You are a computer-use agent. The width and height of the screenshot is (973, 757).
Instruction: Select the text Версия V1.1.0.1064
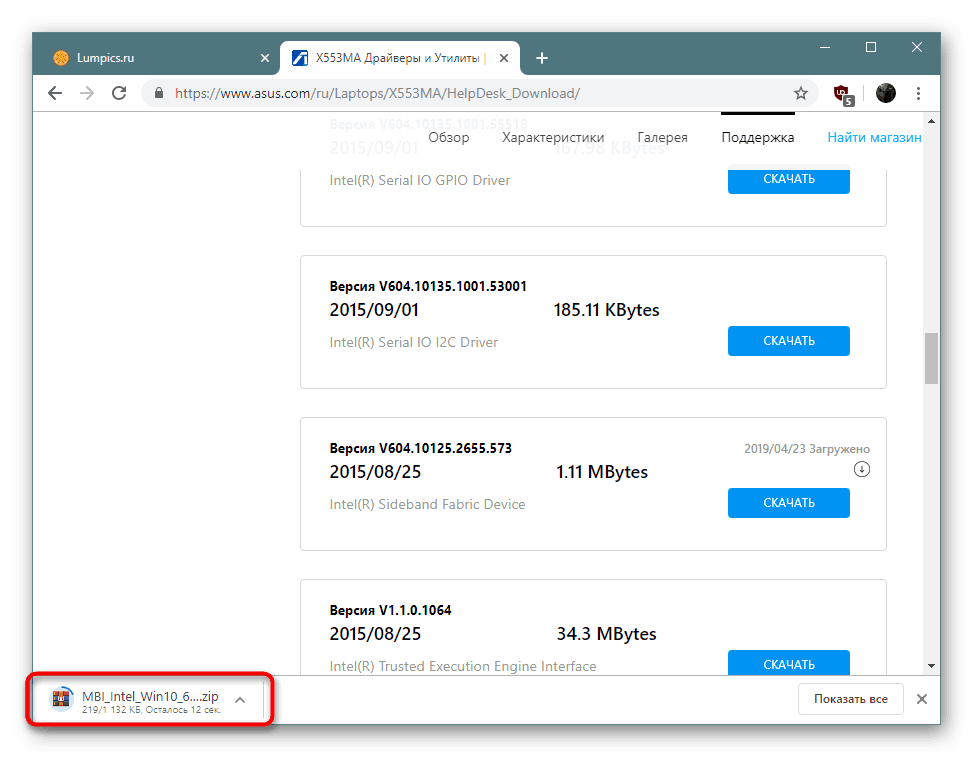[x=390, y=610]
